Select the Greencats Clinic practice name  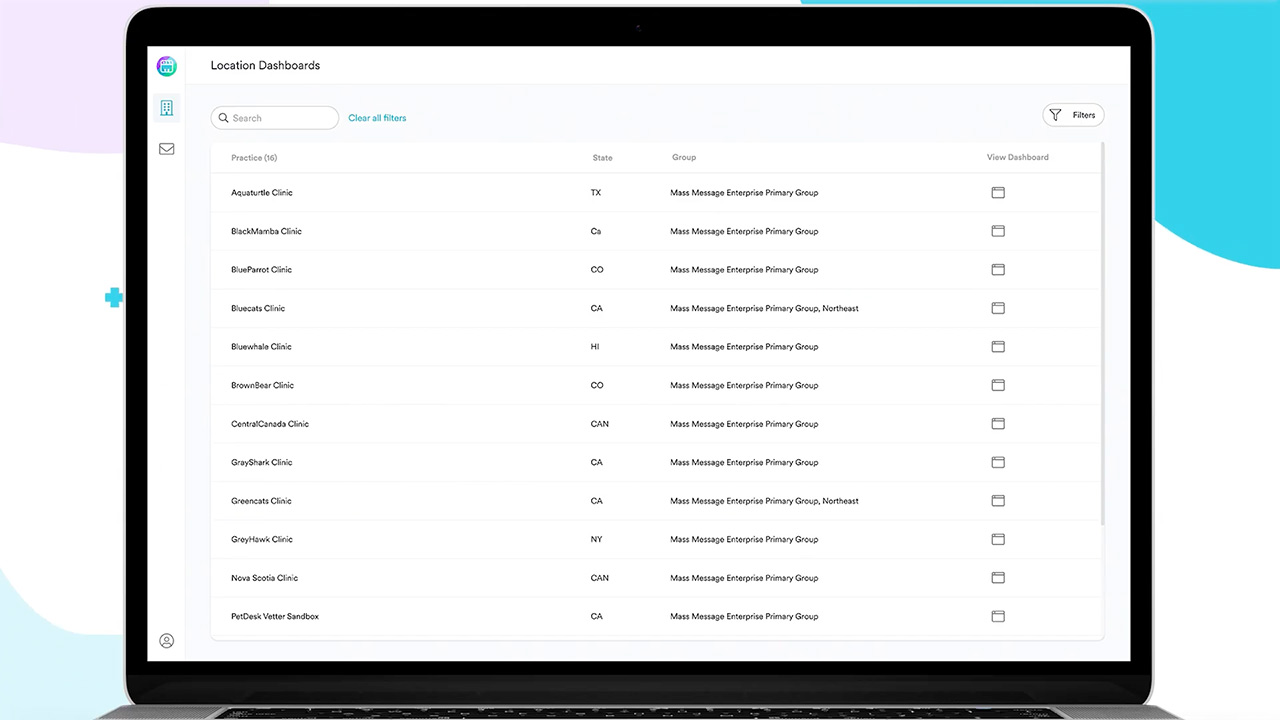(x=261, y=501)
